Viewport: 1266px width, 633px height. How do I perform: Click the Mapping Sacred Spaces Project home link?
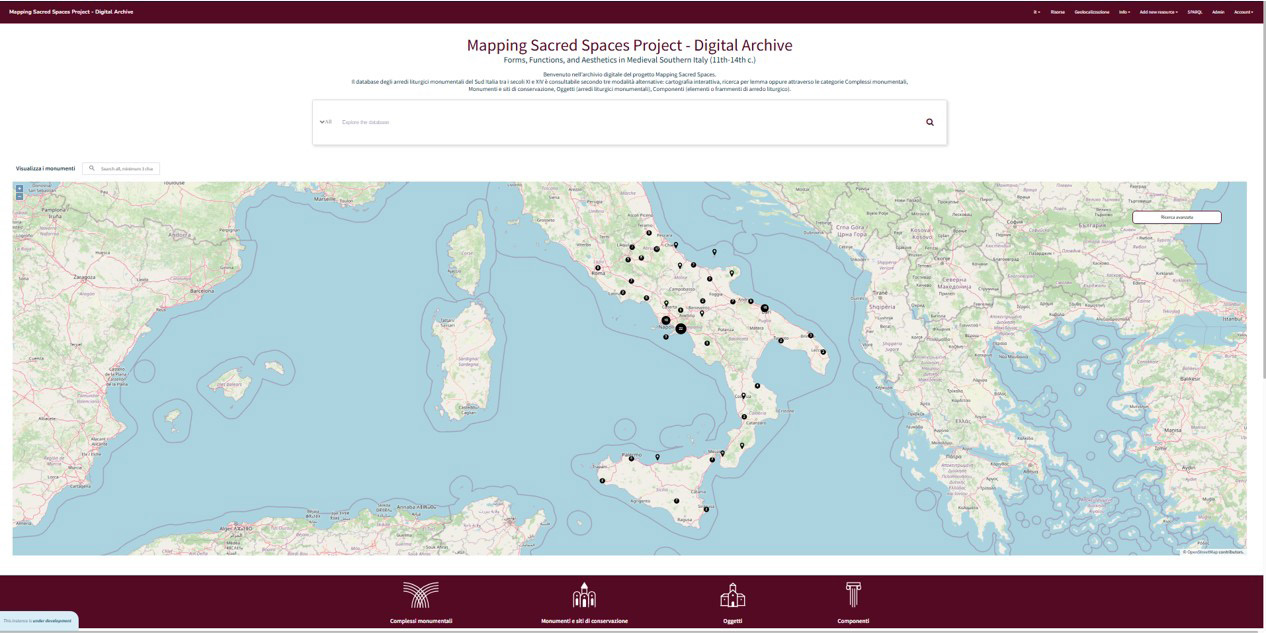point(71,12)
